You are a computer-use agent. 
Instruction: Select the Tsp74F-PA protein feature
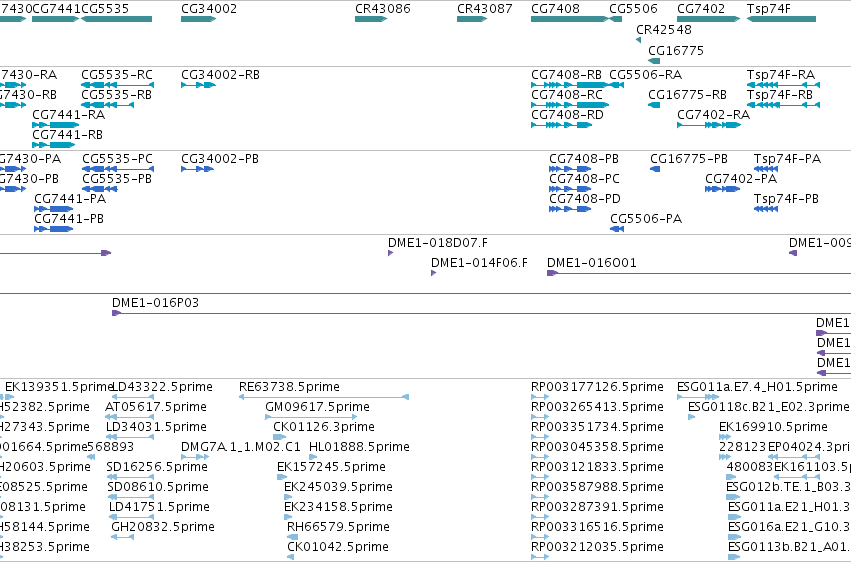(766, 169)
